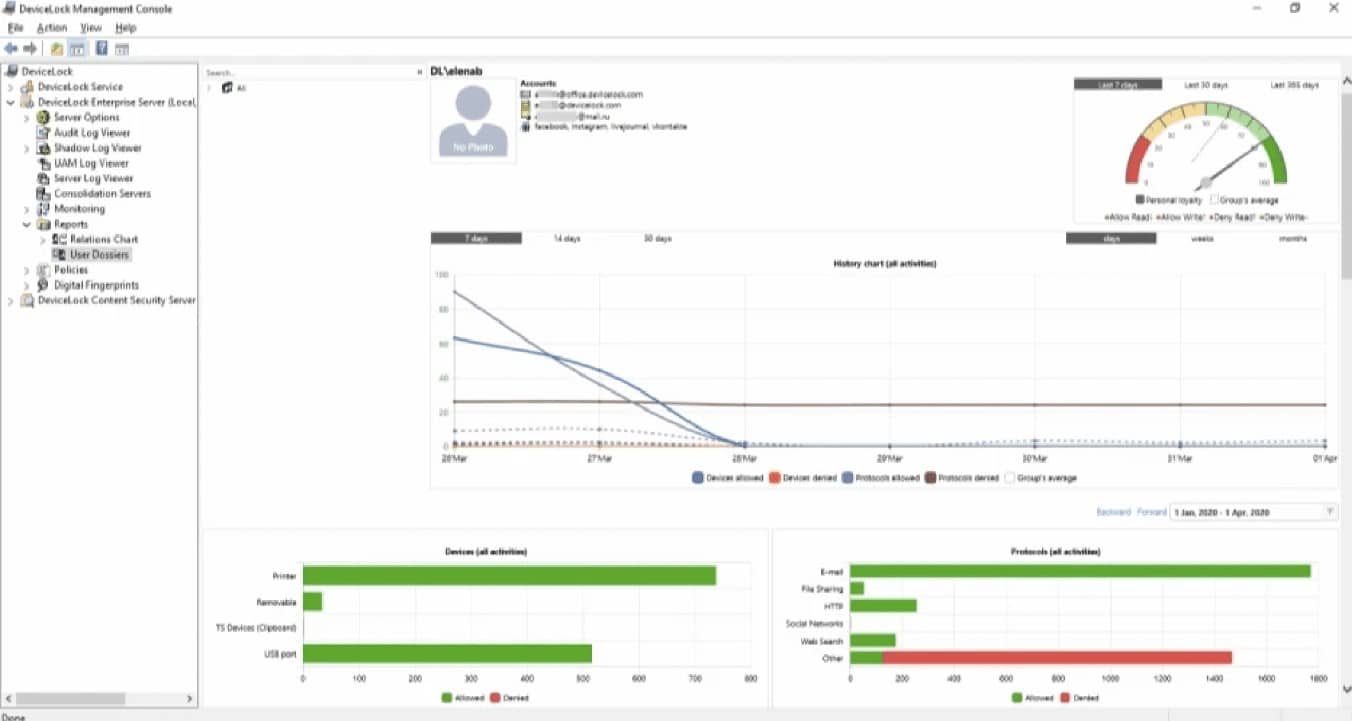Expand the Relations Chart node

point(43,240)
